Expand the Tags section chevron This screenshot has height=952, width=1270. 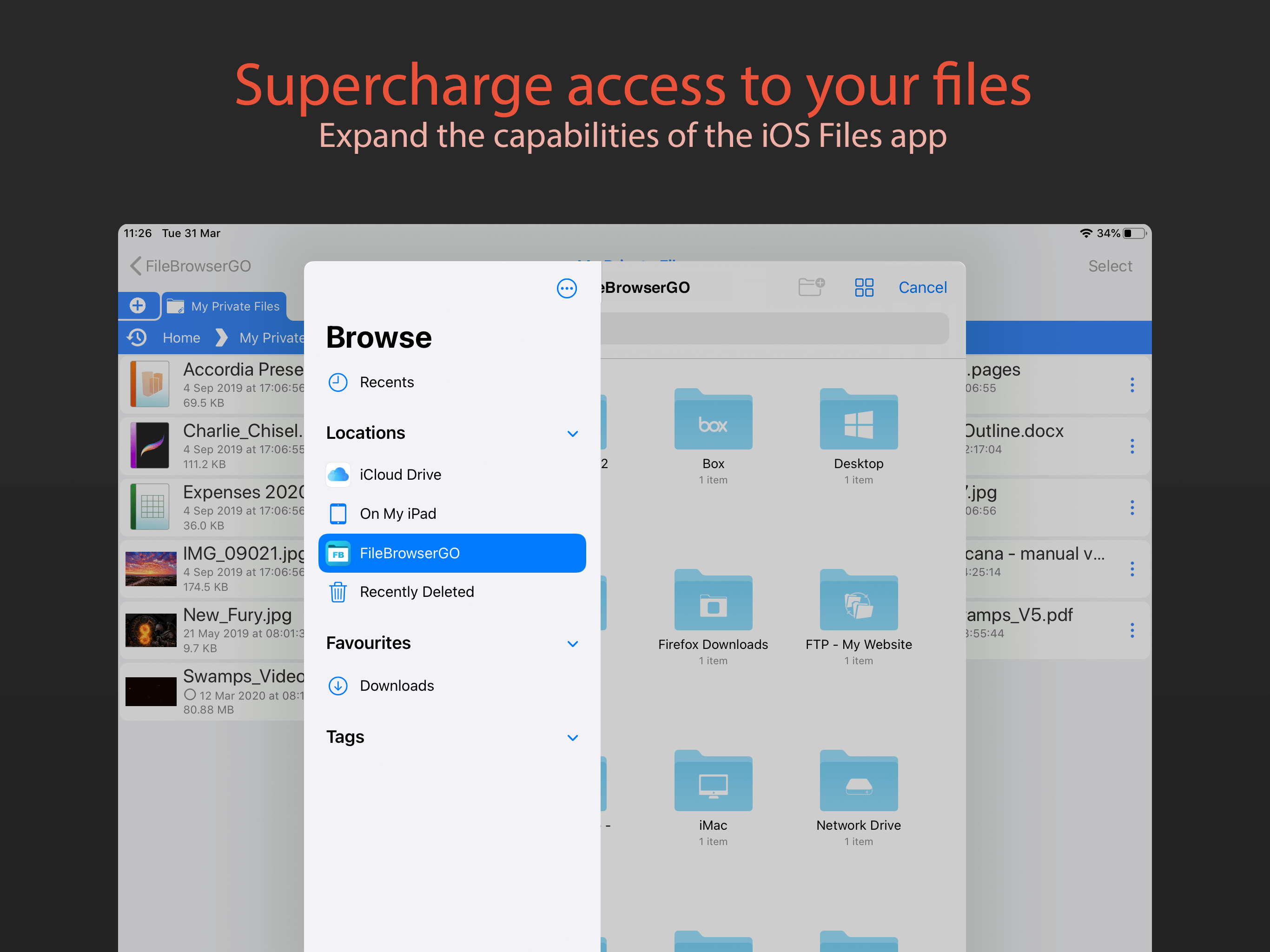click(572, 738)
